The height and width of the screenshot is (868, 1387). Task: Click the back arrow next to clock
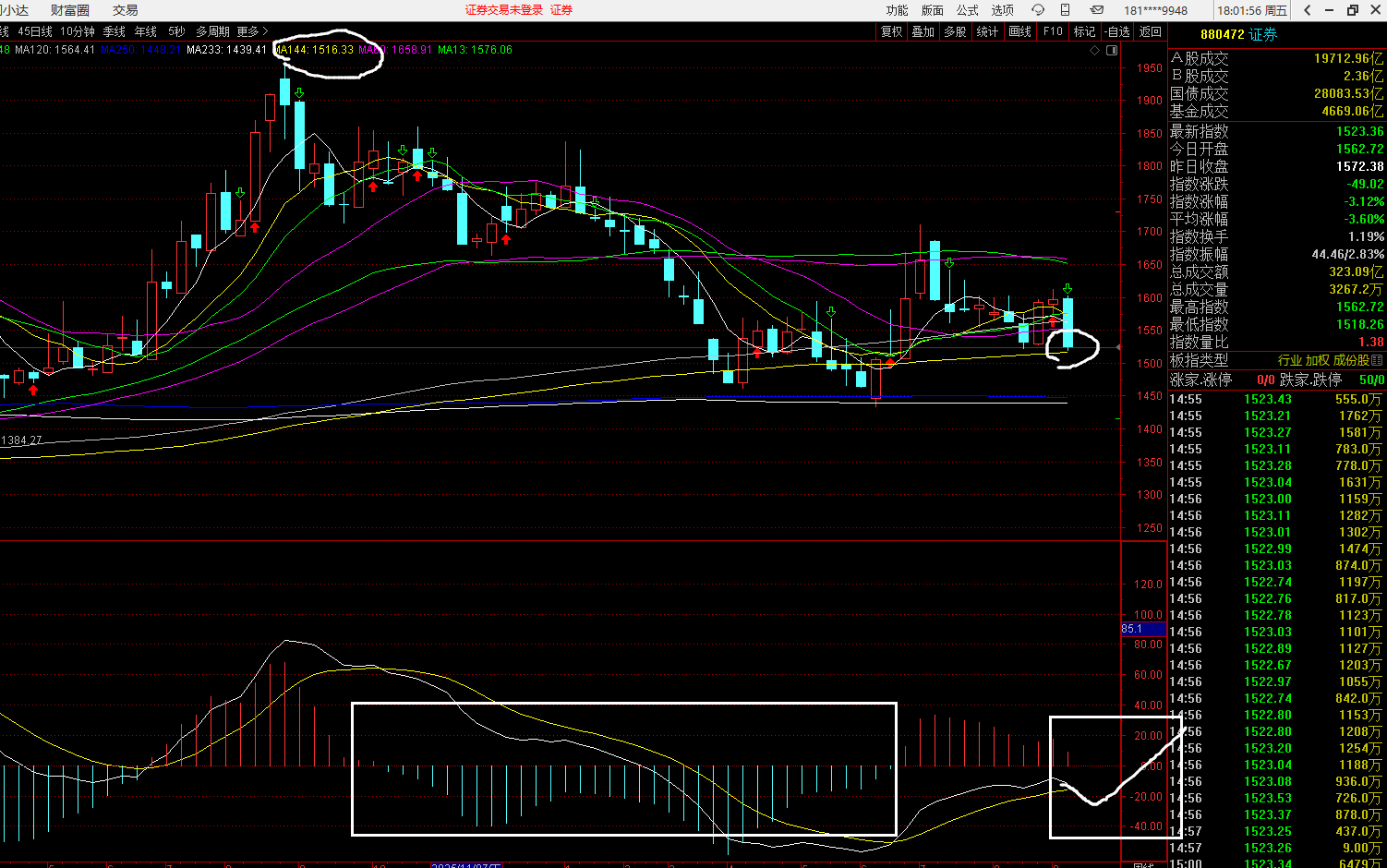click(x=1308, y=10)
